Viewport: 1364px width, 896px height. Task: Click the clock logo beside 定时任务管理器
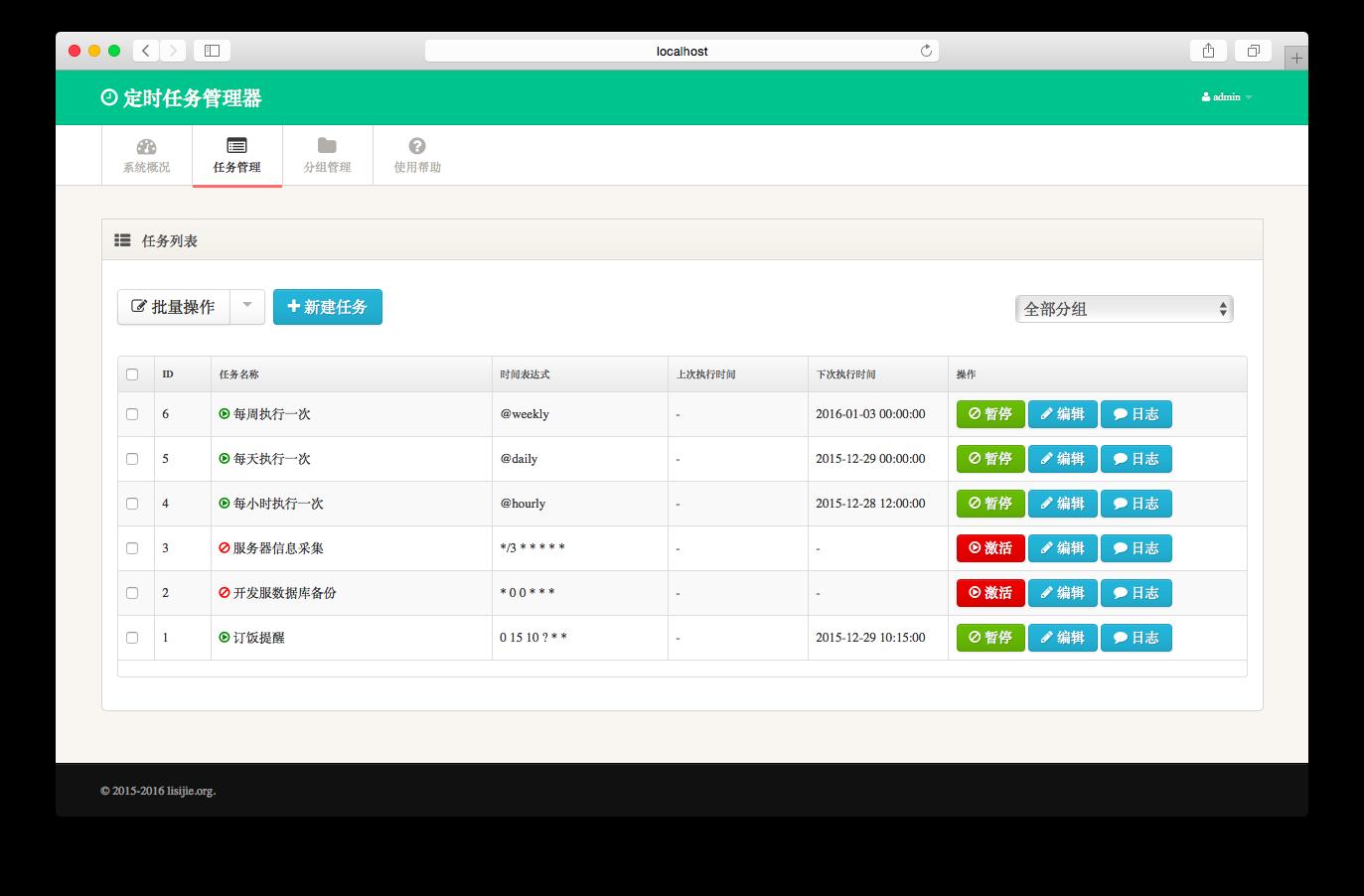(x=109, y=97)
